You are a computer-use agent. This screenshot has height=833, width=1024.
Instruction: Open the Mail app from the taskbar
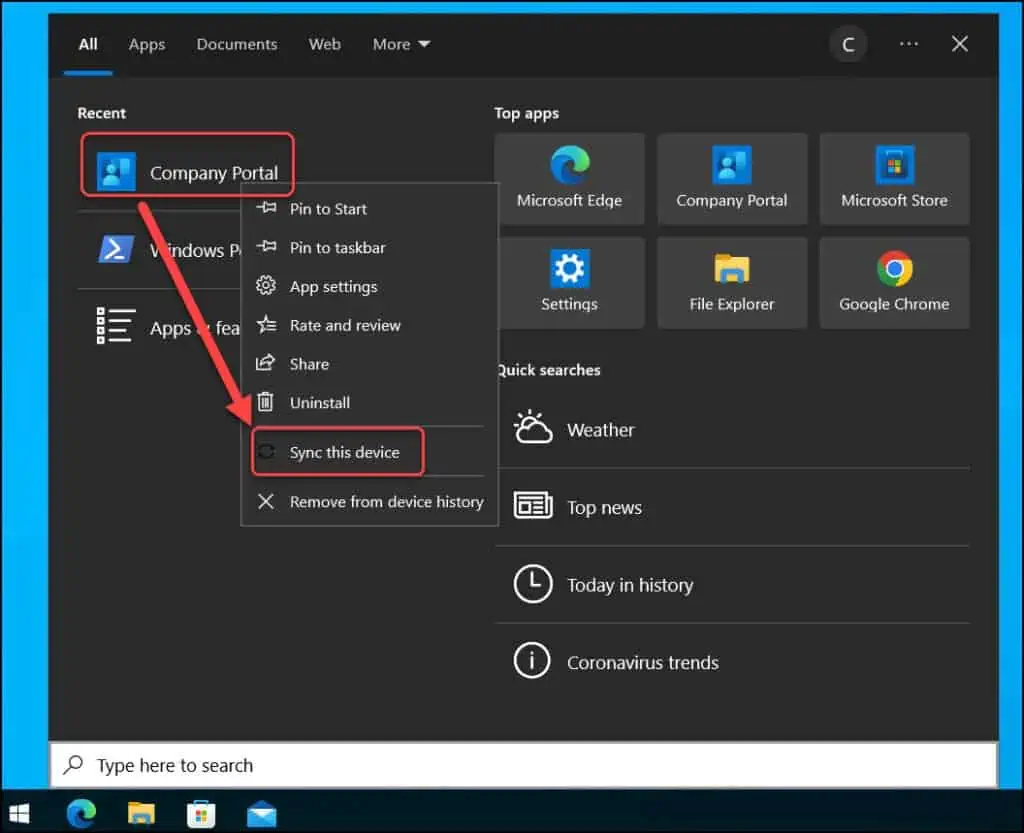tap(262, 814)
